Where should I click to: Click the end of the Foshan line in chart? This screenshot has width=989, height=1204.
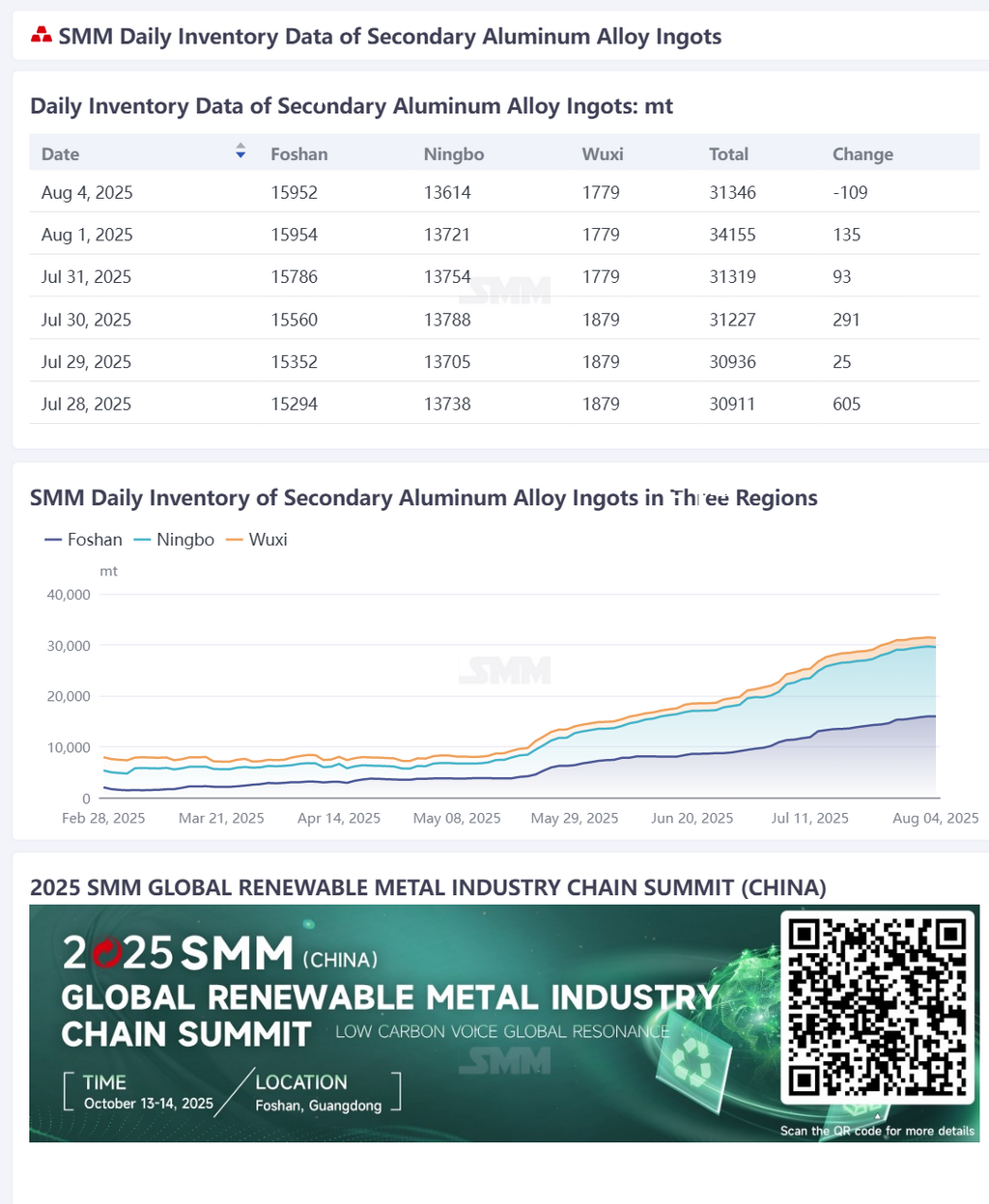point(935,716)
